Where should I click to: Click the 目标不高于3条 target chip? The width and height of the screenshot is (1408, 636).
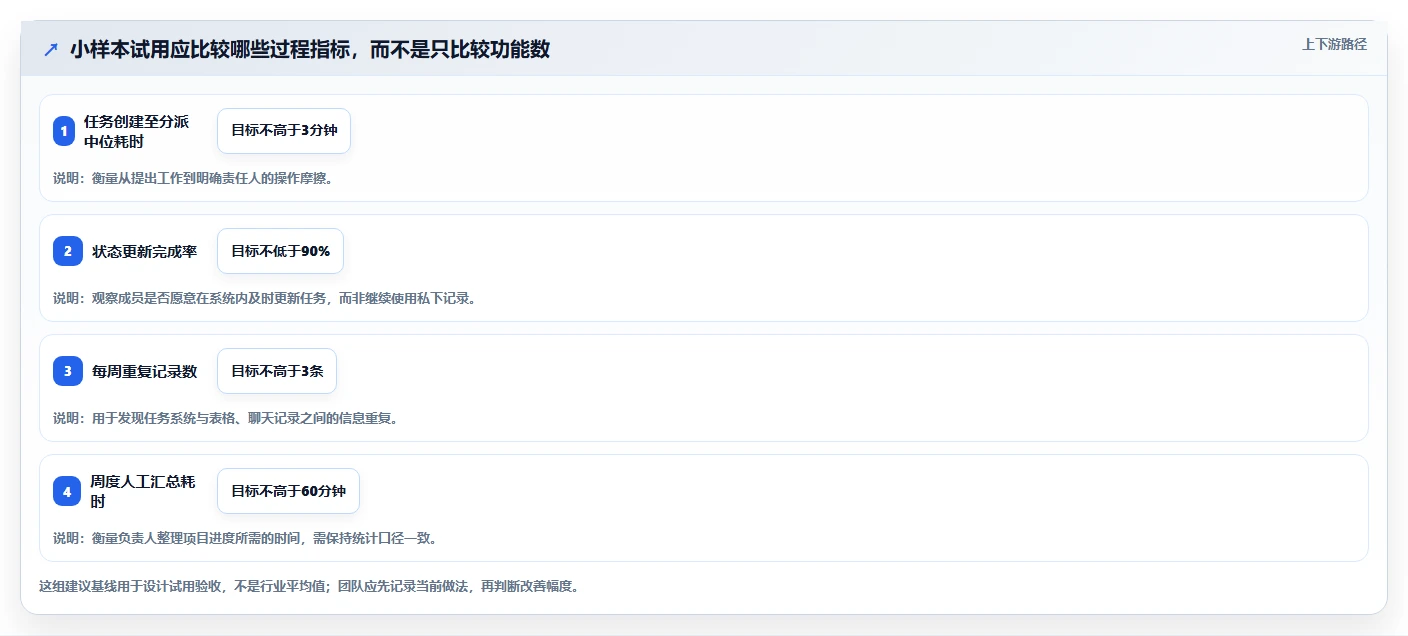click(277, 371)
